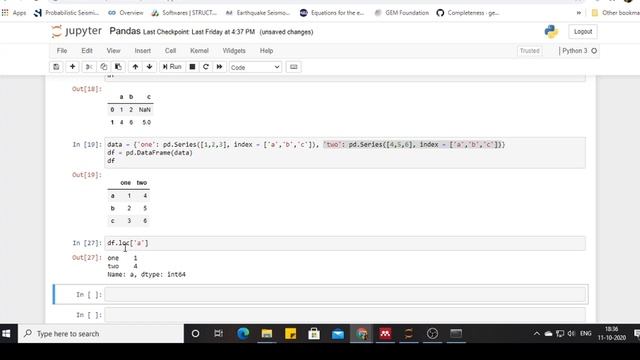Launch Microsoft Edge from the taskbar
640x360 pixels.
tap(243, 334)
